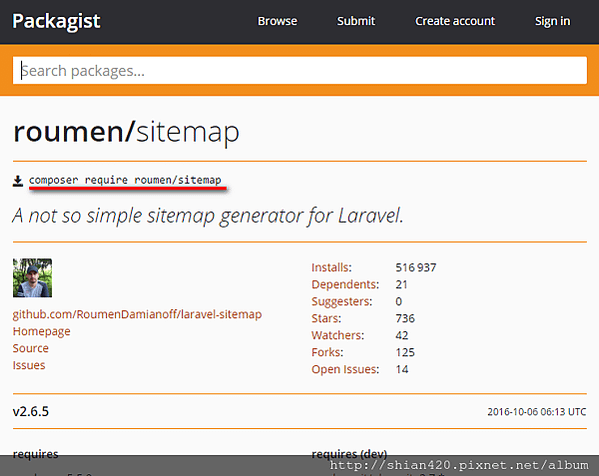Go to the Submit page

356,21
